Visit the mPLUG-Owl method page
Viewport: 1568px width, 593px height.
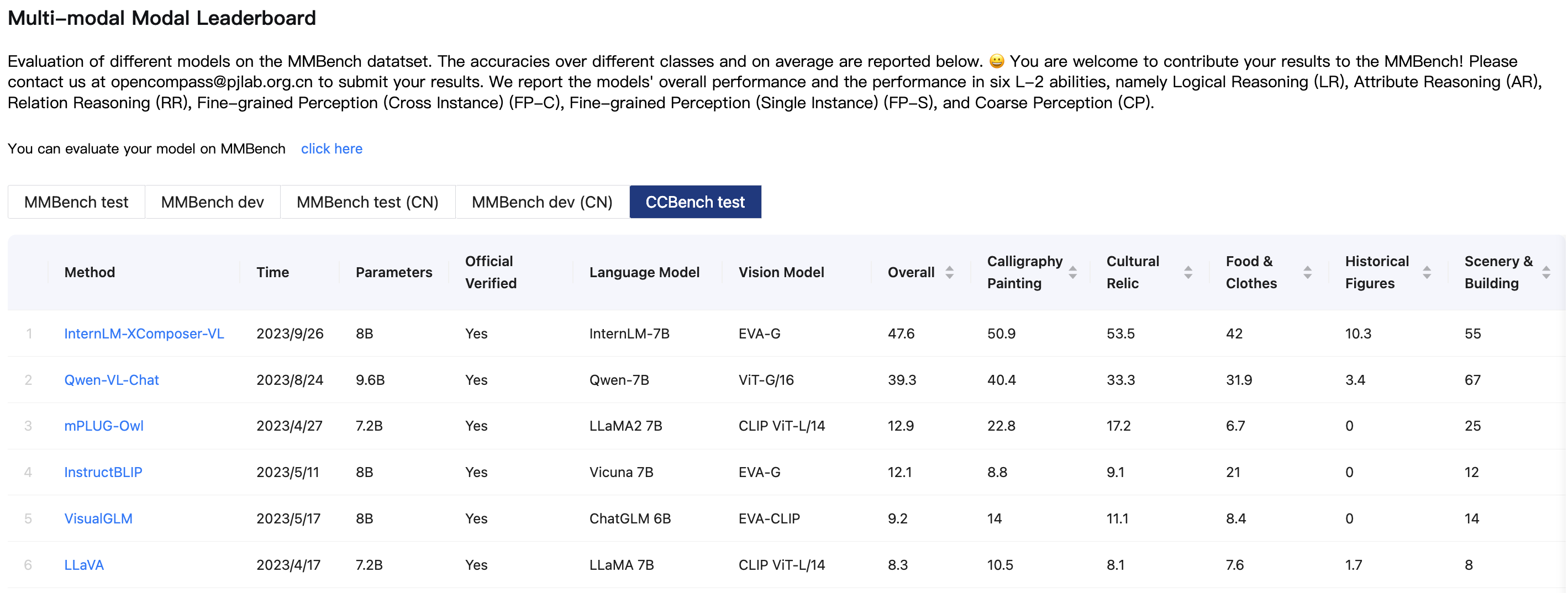[104, 426]
